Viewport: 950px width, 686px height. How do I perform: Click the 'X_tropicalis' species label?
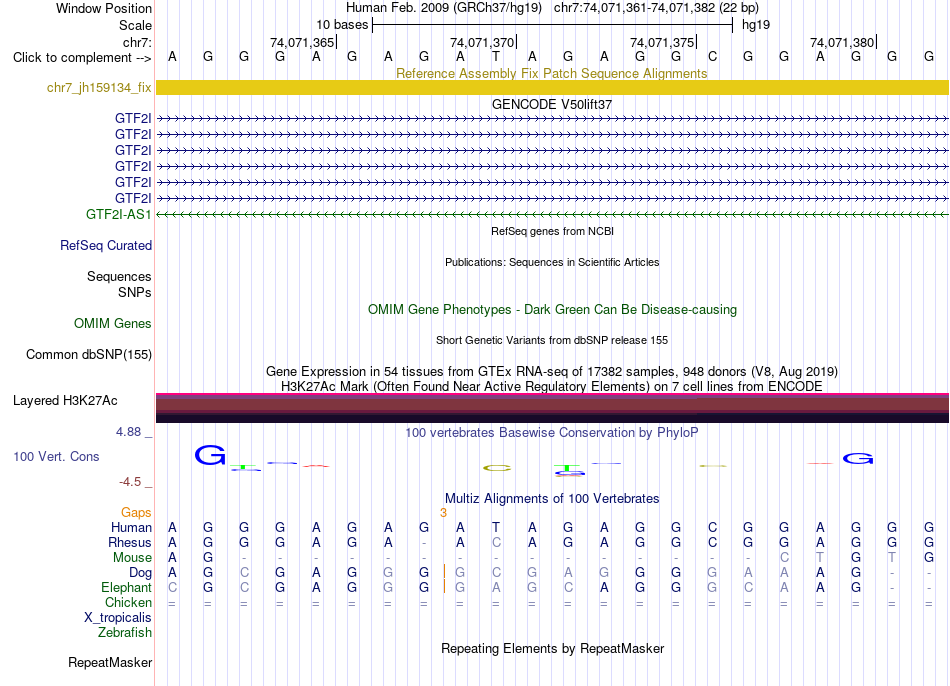click(118, 618)
